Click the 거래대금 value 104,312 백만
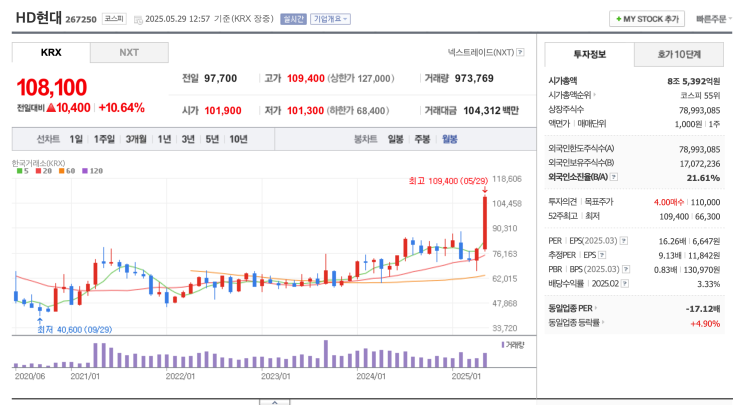Image resolution: width=743 pixels, height=405 pixels. [x=491, y=110]
